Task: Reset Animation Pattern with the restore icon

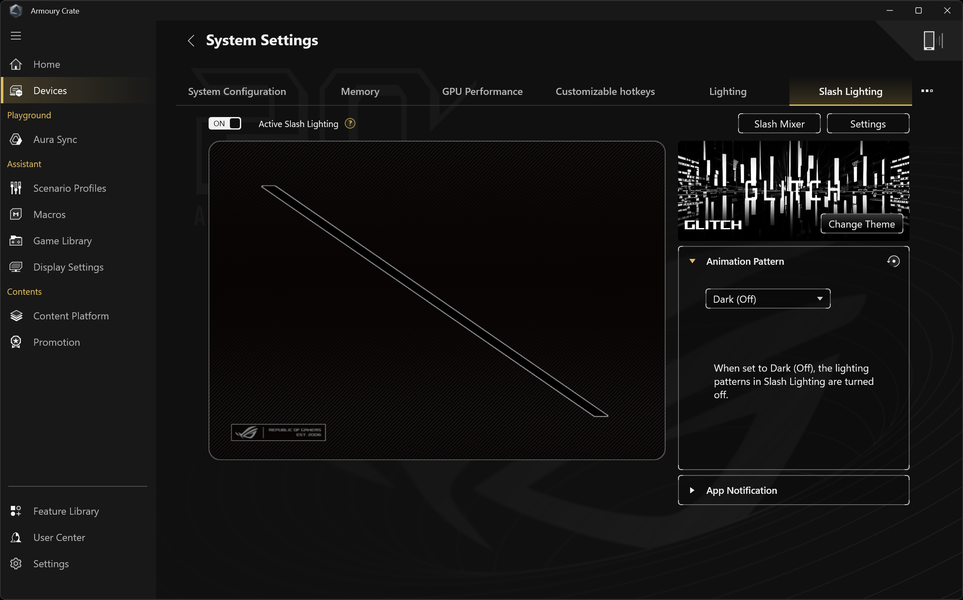Action: 893,261
